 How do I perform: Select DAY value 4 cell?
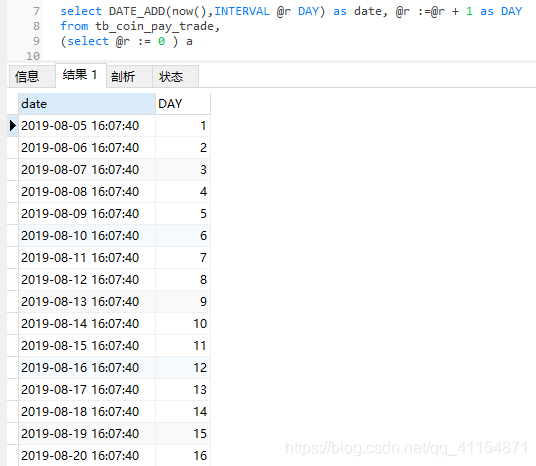click(x=183, y=191)
